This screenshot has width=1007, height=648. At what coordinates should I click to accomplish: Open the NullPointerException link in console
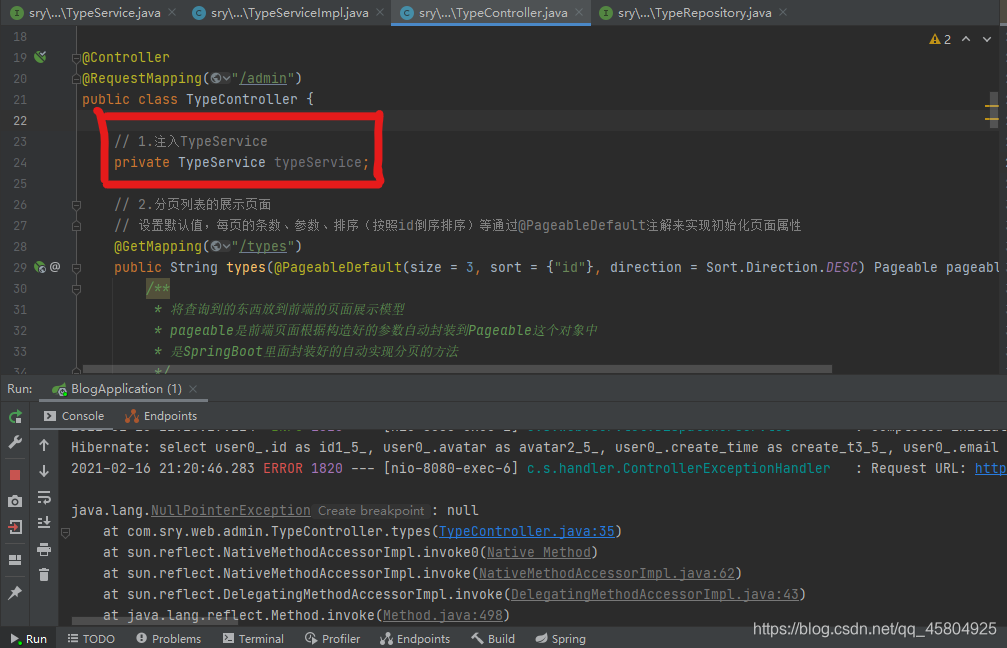(231, 511)
